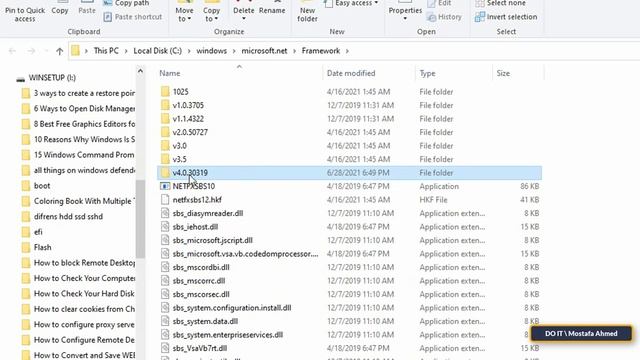Viewport: 640px width, 360px height.
Task: Select sbs_system.configuration.install.dll file name
Action: pyautogui.click(x=232, y=308)
